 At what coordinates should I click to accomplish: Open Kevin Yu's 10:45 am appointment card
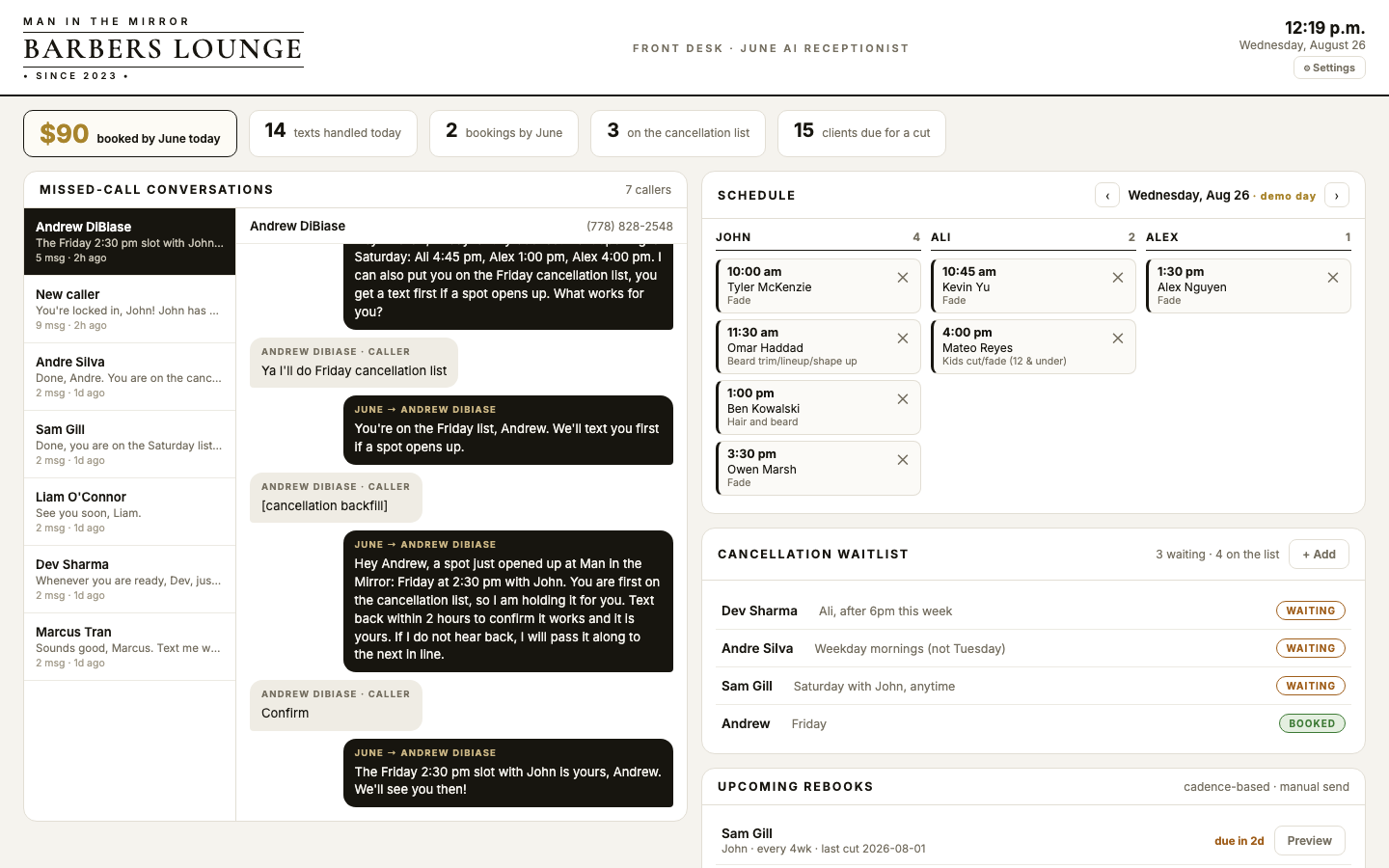pyautogui.click(x=1033, y=285)
